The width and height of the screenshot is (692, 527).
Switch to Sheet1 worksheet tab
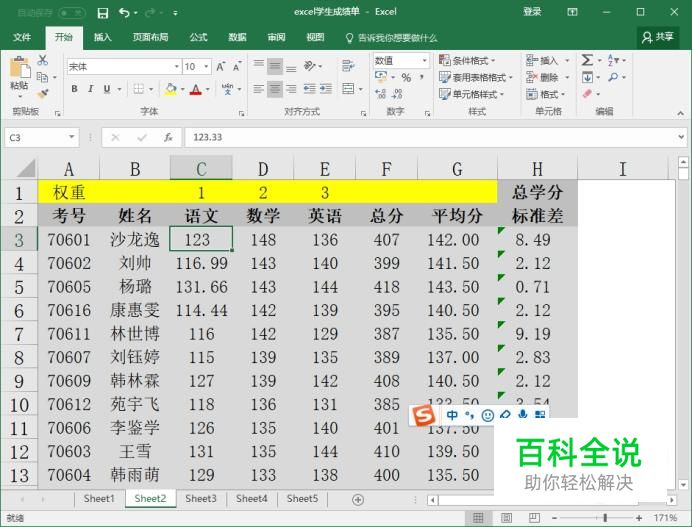[x=99, y=499]
